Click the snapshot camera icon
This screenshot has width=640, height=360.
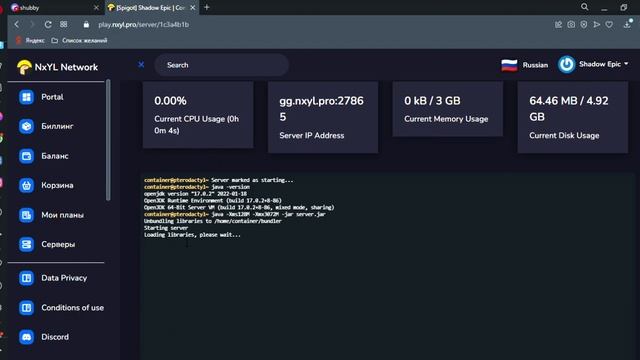click(571, 24)
